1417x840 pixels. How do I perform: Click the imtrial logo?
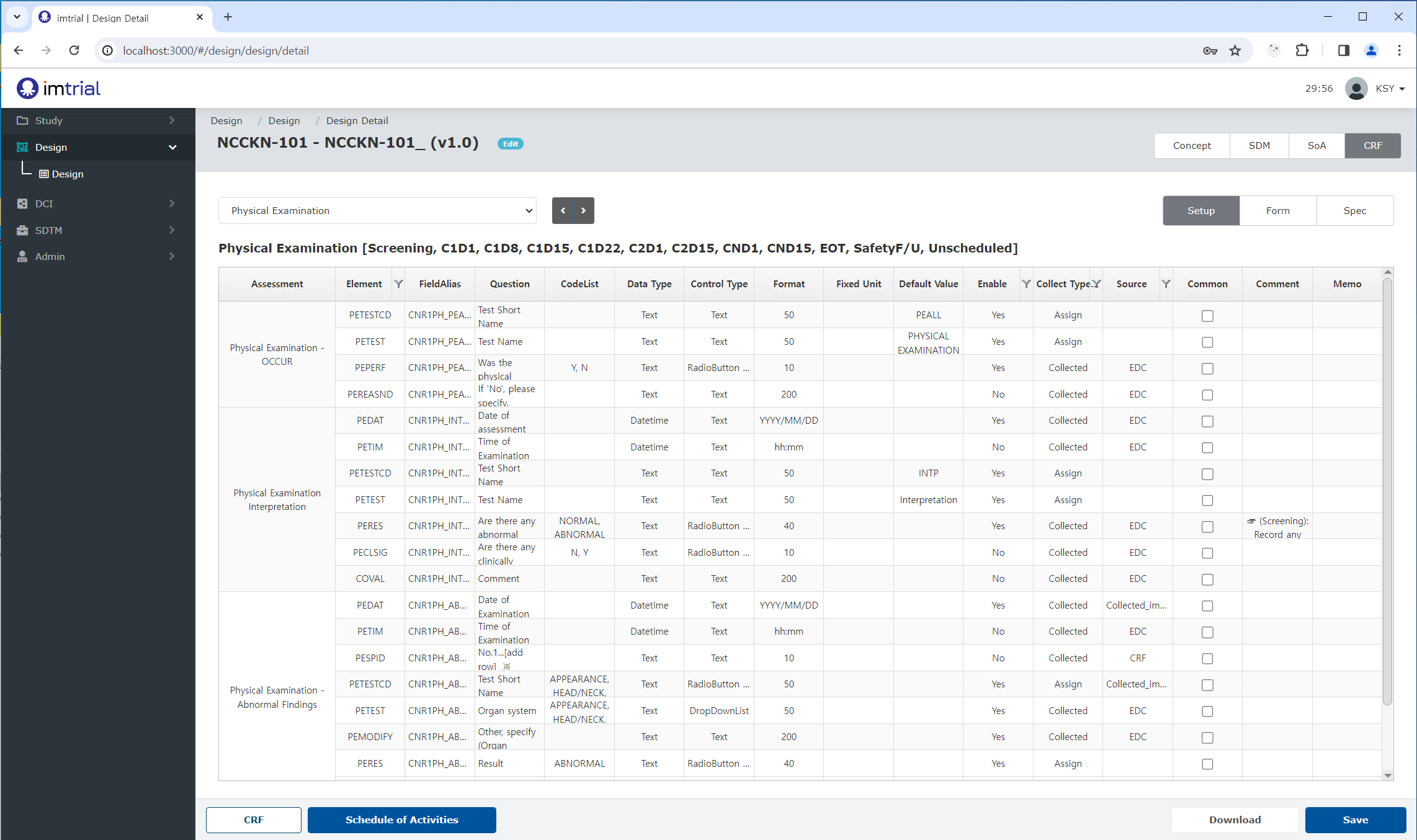point(59,88)
